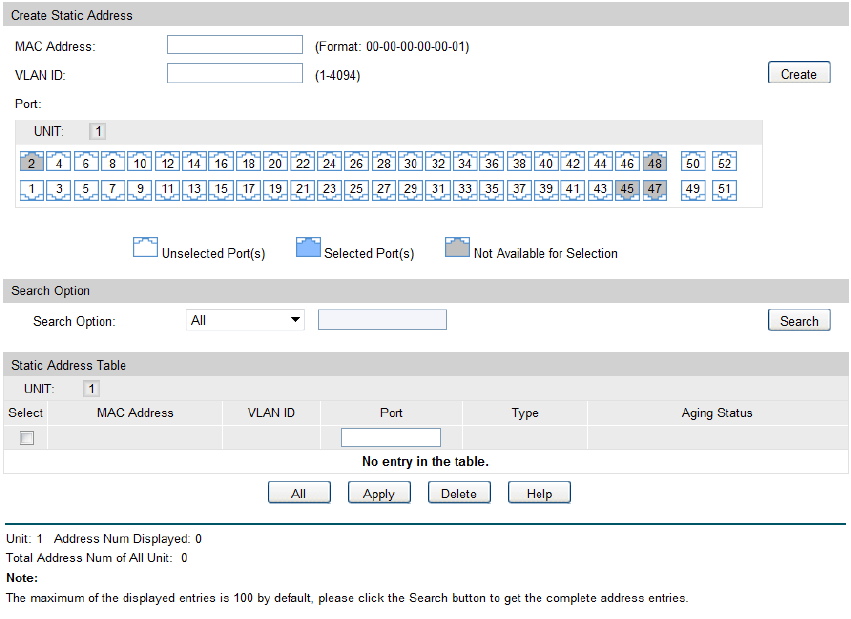Viewport: 851px width, 619px height.
Task: Select port 15 icon
Action: click(x=221, y=190)
